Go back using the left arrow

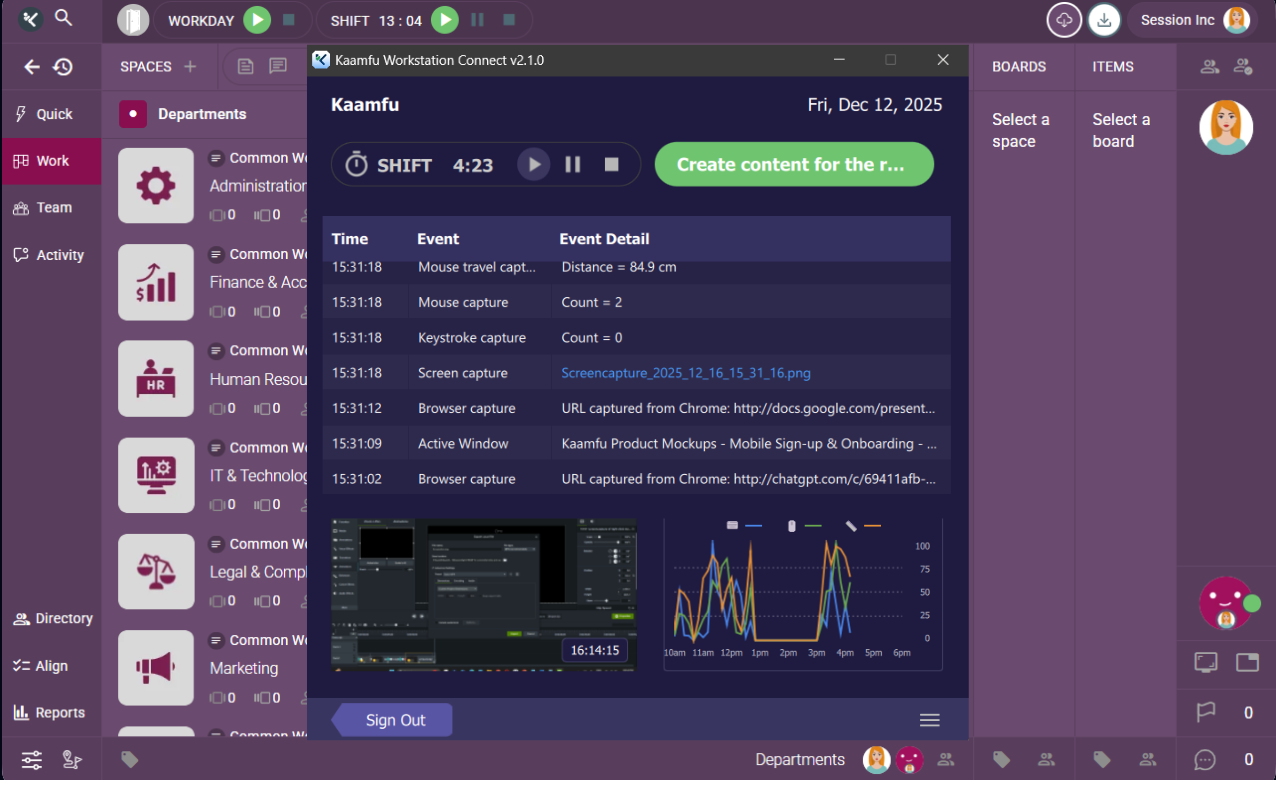click(x=32, y=67)
